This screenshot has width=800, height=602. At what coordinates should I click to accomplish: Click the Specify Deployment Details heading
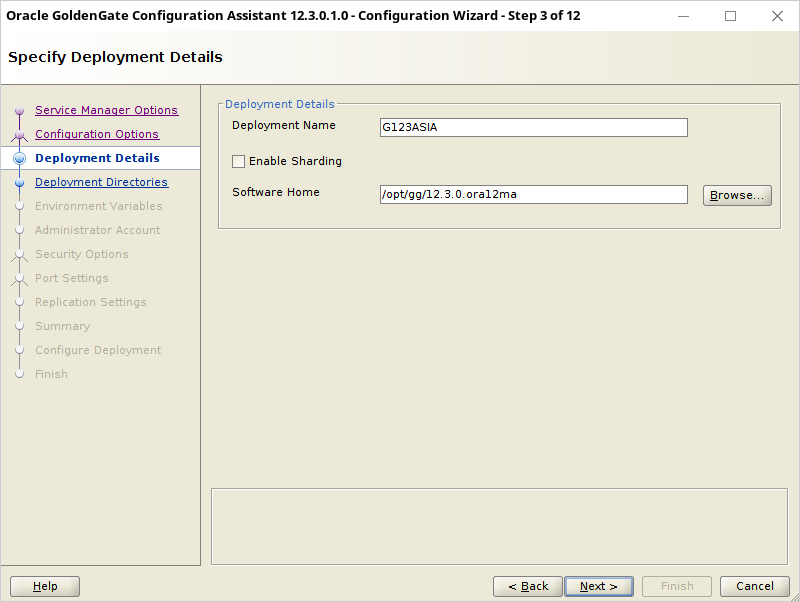point(115,57)
